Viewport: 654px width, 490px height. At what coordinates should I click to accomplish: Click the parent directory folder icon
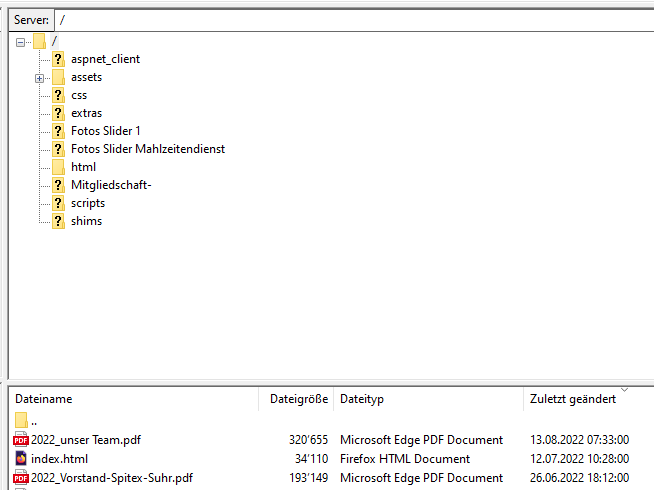tap(21, 420)
